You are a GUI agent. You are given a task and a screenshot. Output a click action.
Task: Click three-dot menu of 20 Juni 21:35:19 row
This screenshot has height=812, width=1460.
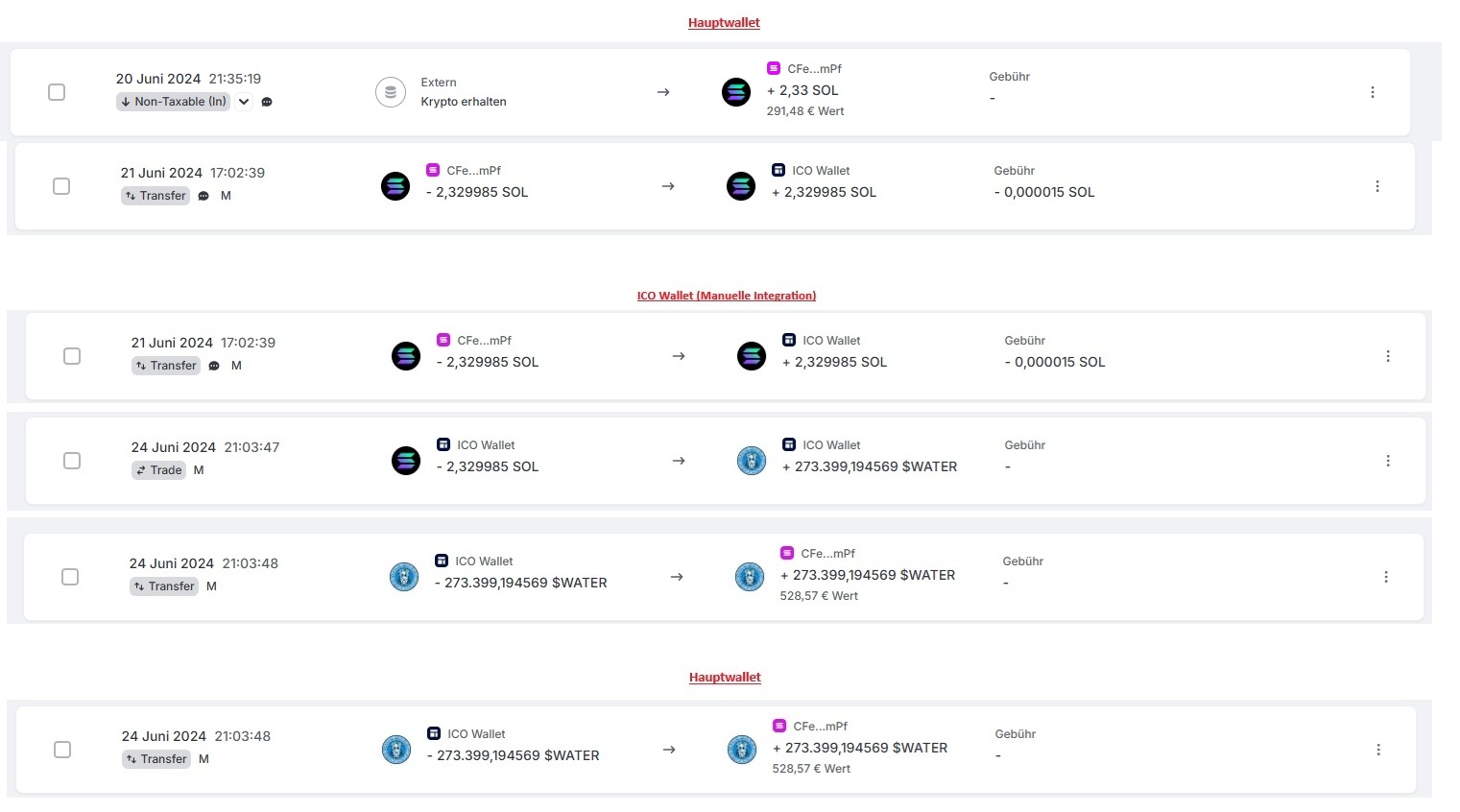[x=1373, y=92]
